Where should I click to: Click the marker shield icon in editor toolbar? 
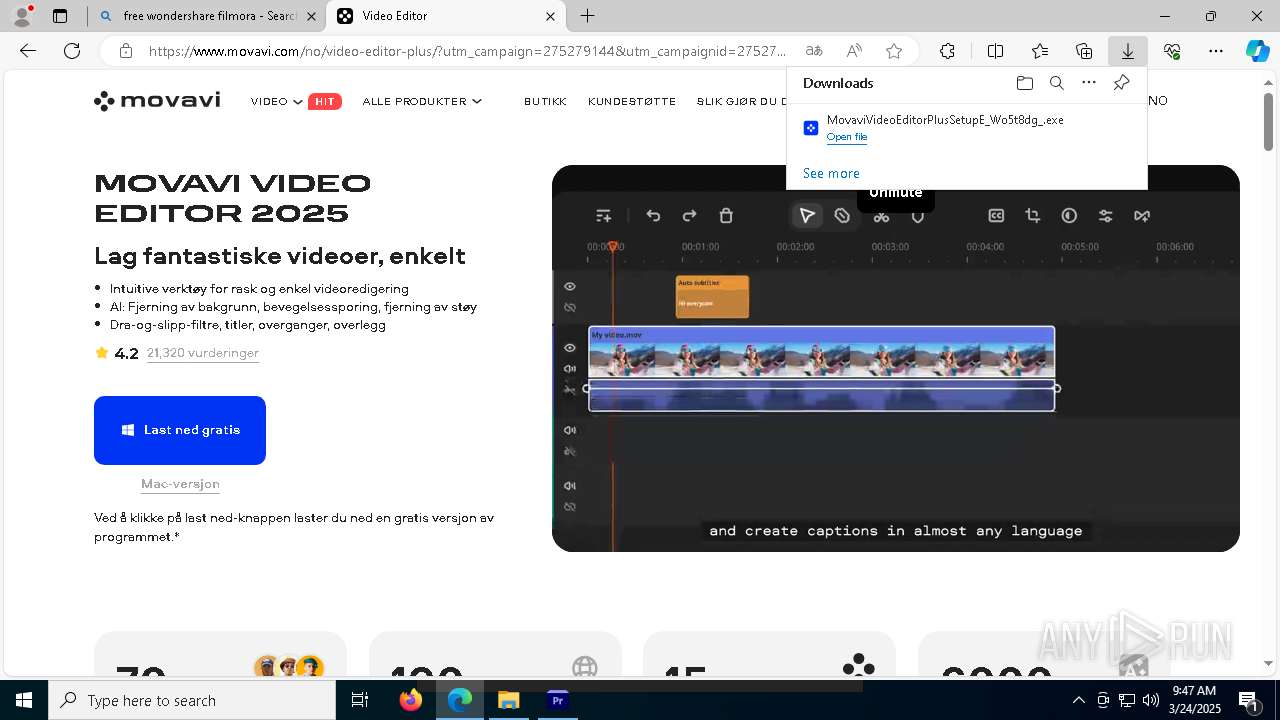[x=917, y=217]
